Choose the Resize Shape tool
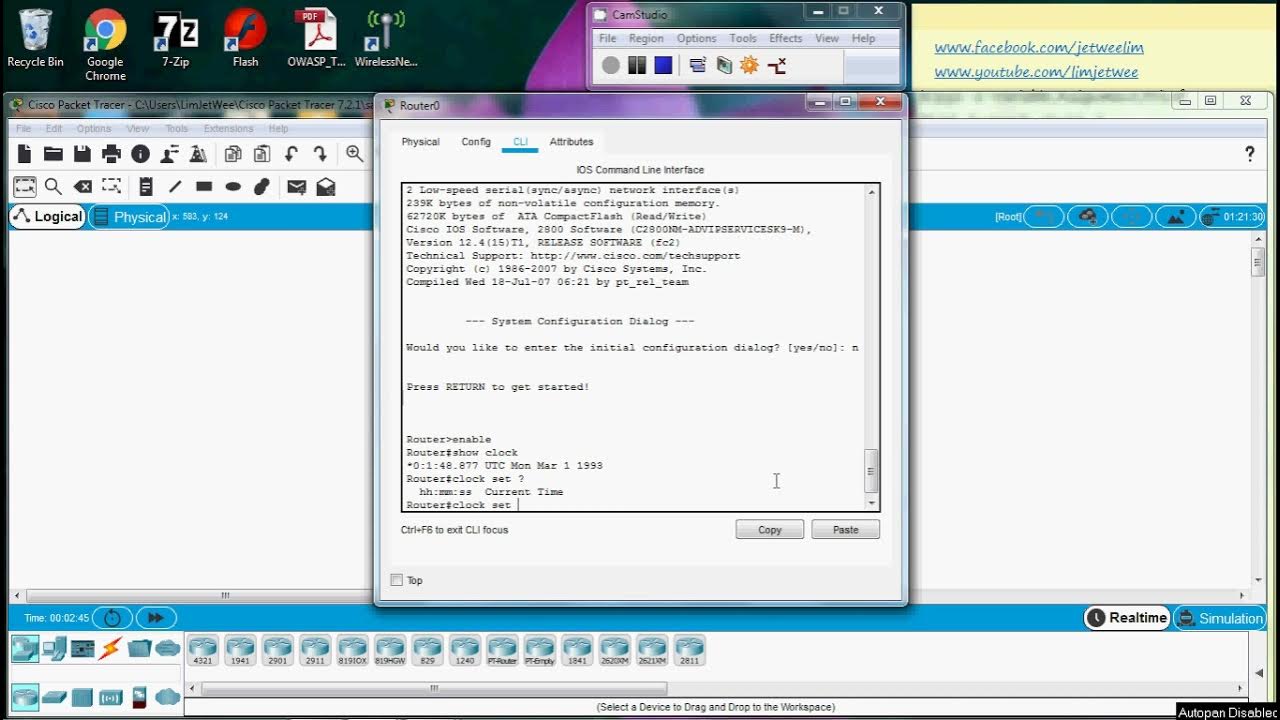Viewport: 1280px width, 720px height. point(112,187)
